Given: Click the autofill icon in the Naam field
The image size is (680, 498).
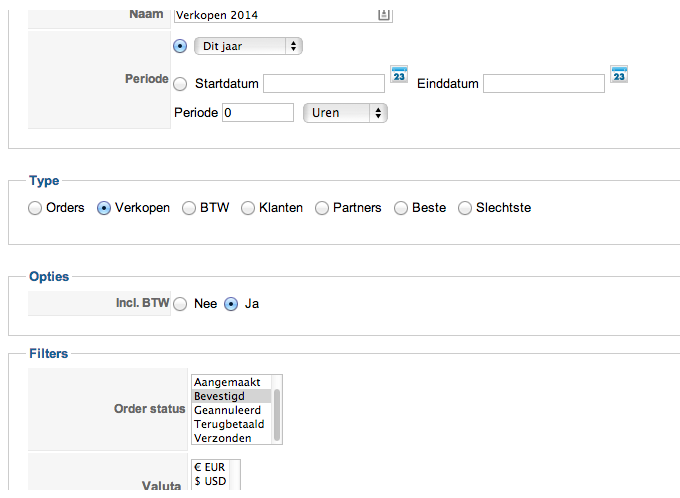Looking at the screenshot, I should pyautogui.click(x=384, y=15).
